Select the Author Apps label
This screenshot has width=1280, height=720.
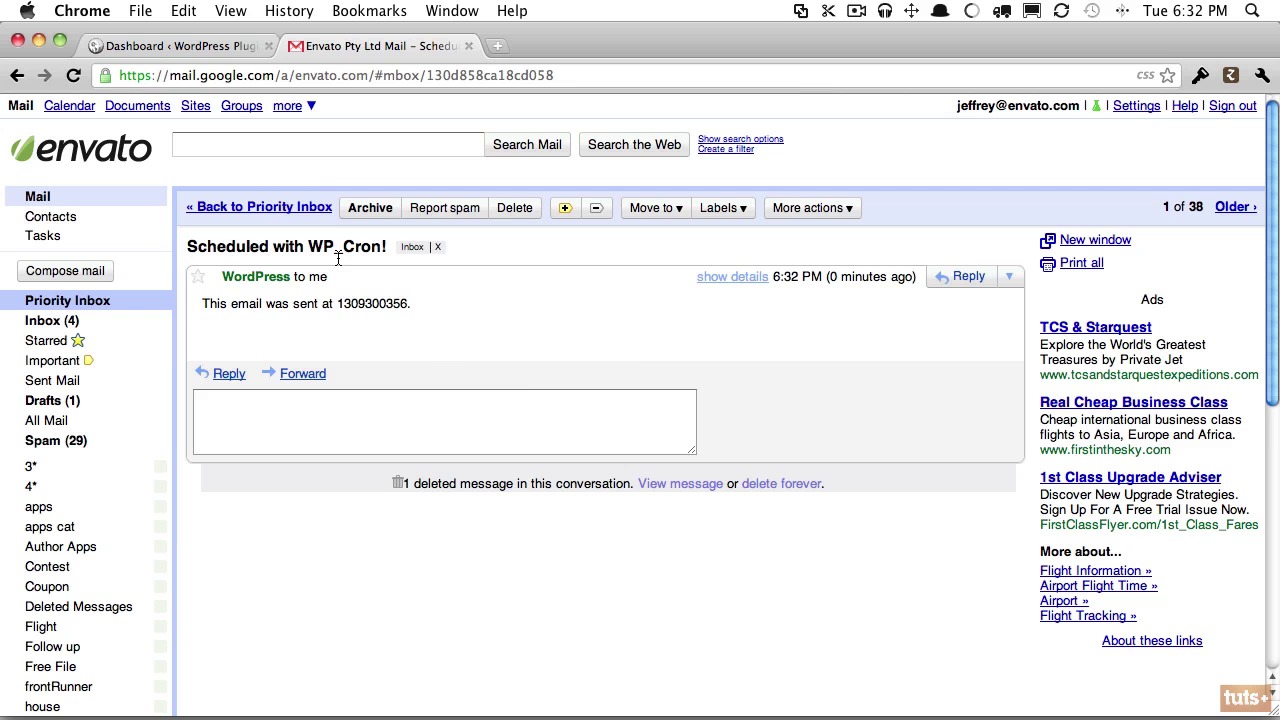coord(61,547)
